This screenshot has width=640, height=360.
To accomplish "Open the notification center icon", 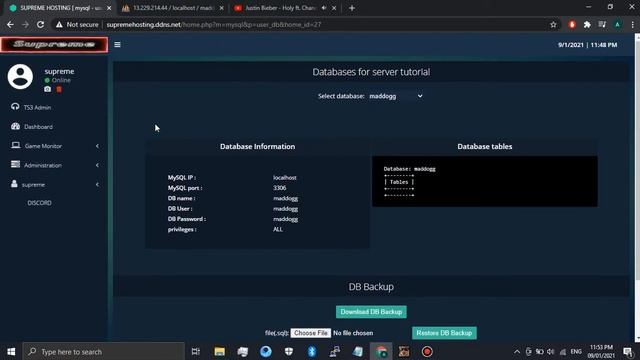I will 628,351.
